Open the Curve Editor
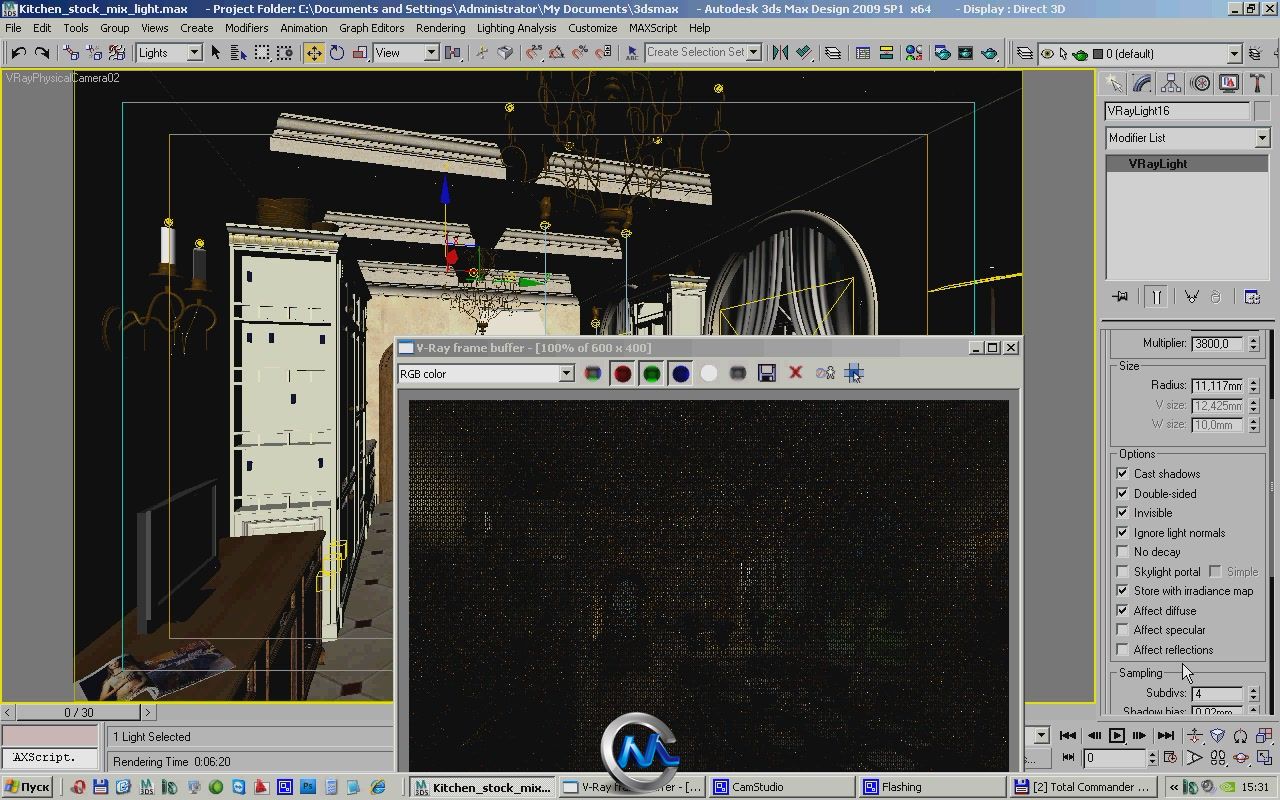 (x=862, y=53)
